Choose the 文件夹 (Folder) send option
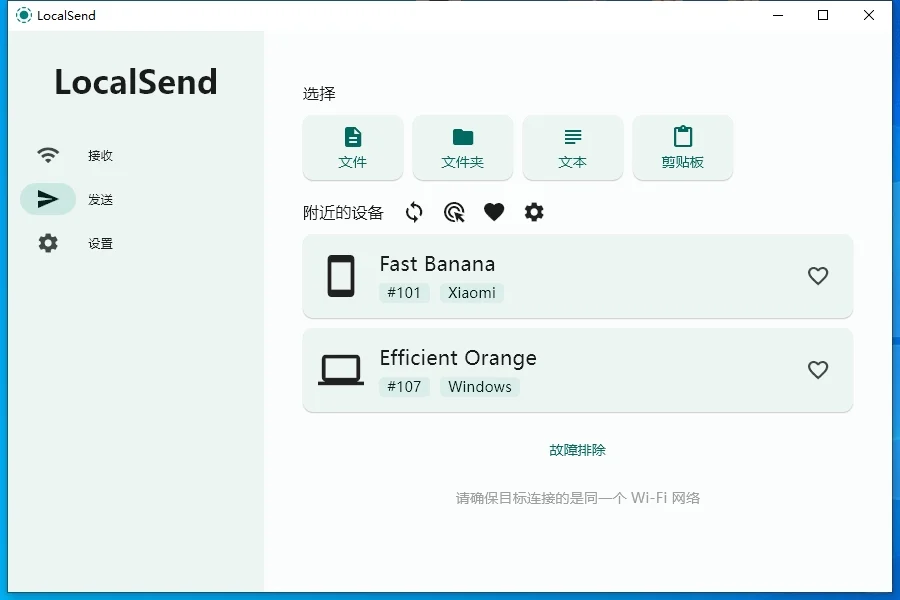The image size is (900, 600). pyautogui.click(x=462, y=147)
